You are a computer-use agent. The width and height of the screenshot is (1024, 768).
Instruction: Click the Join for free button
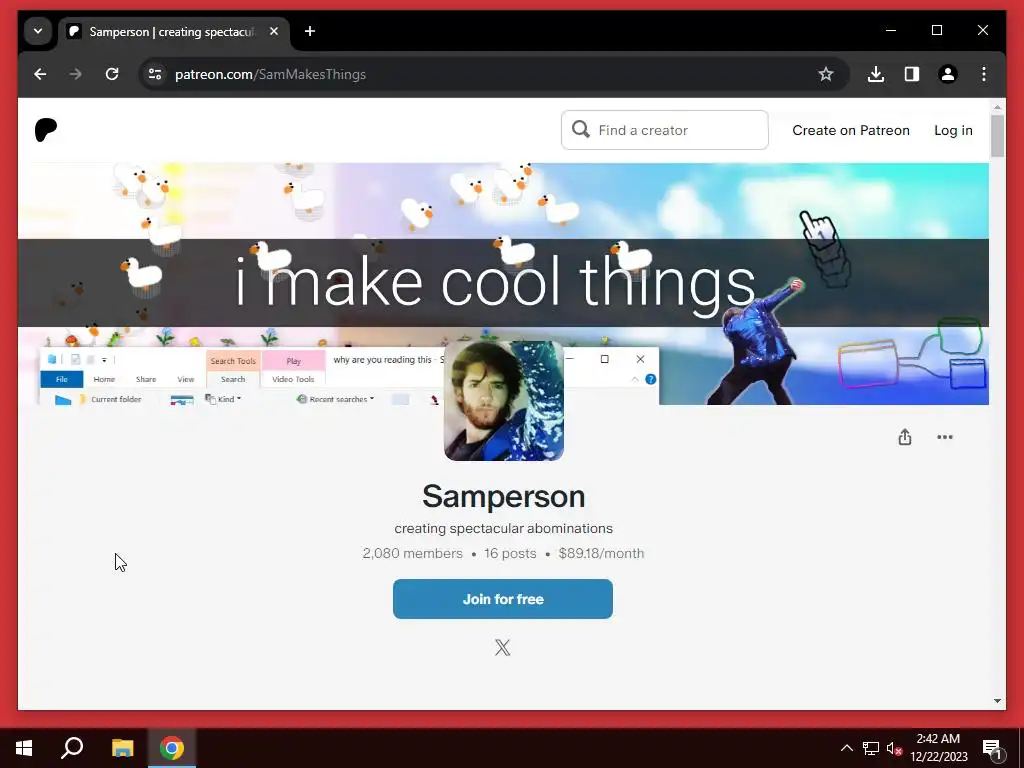[x=503, y=599]
